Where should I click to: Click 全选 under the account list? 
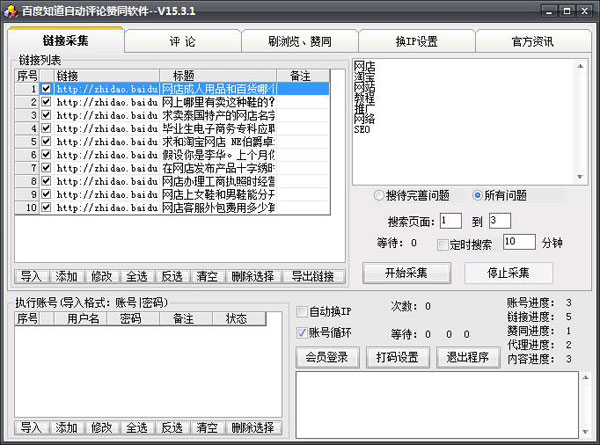(137, 427)
